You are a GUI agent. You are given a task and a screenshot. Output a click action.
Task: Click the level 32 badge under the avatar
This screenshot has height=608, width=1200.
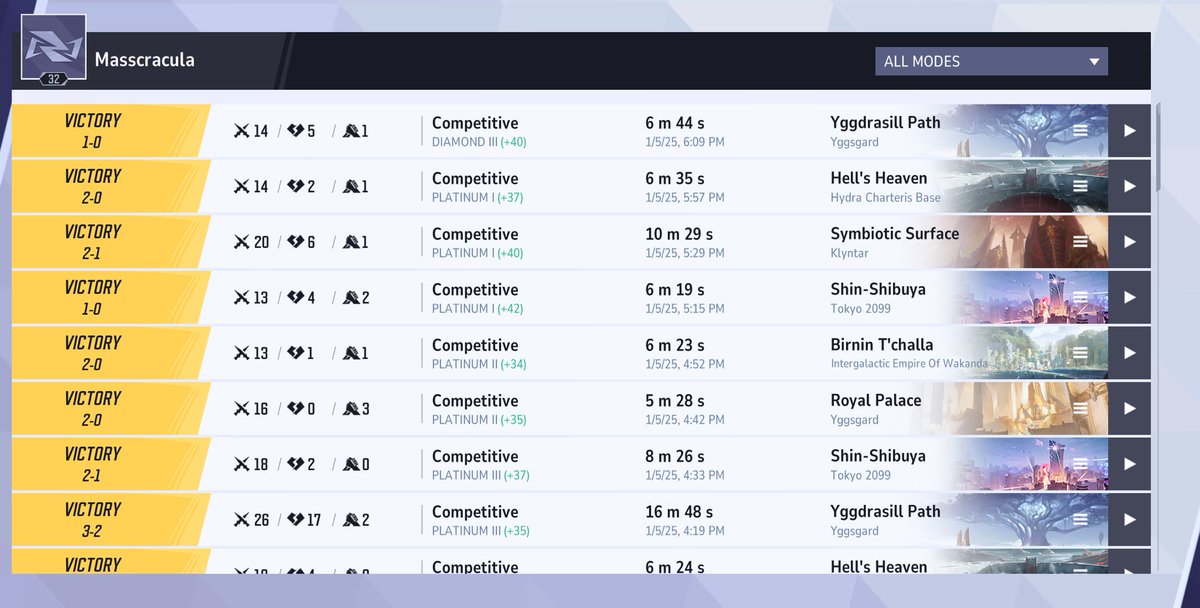(52, 80)
